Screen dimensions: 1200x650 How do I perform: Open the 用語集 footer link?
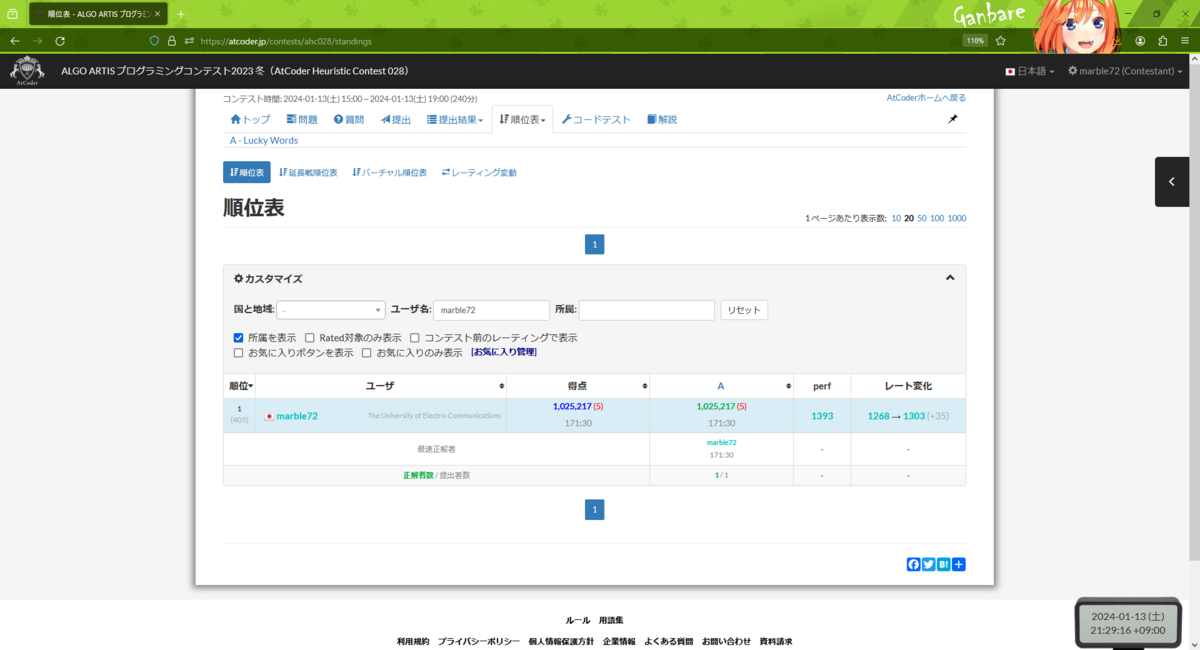point(611,620)
